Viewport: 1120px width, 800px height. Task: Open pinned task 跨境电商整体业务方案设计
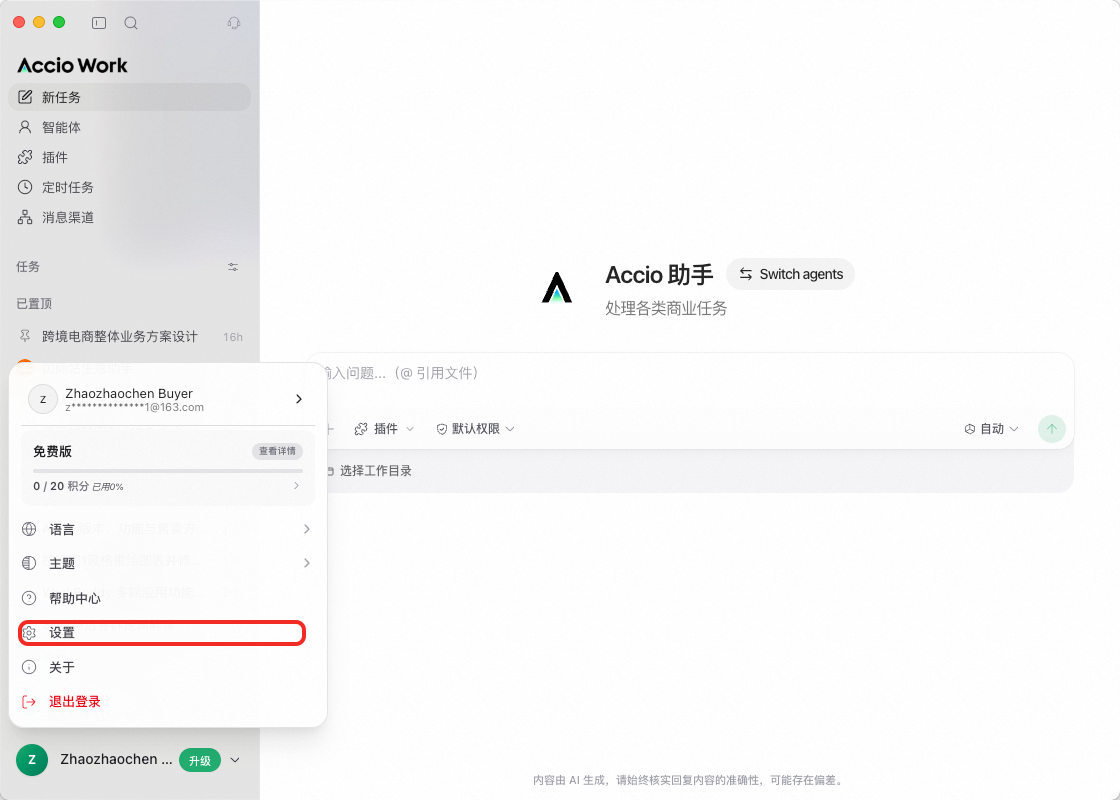point(129,336)
